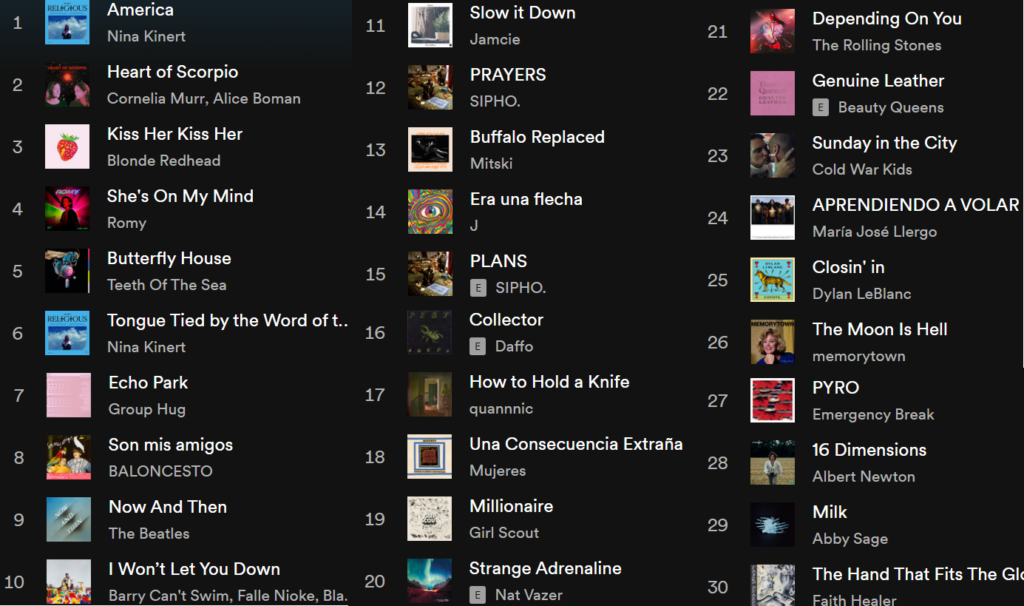Select track title How to Hold a Knife
Viewport: 1024px width, 606px height.
(549, 382)
